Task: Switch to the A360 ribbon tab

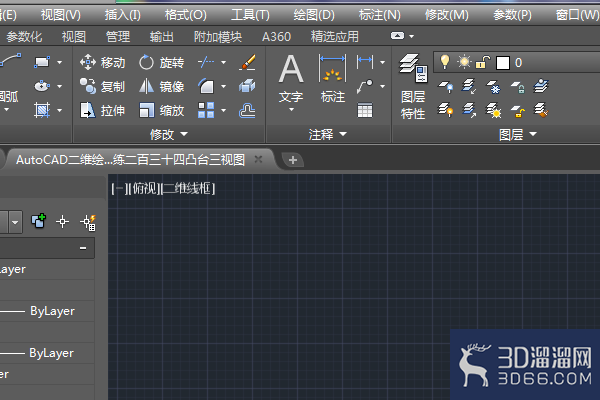Action: tap(276, 37)
